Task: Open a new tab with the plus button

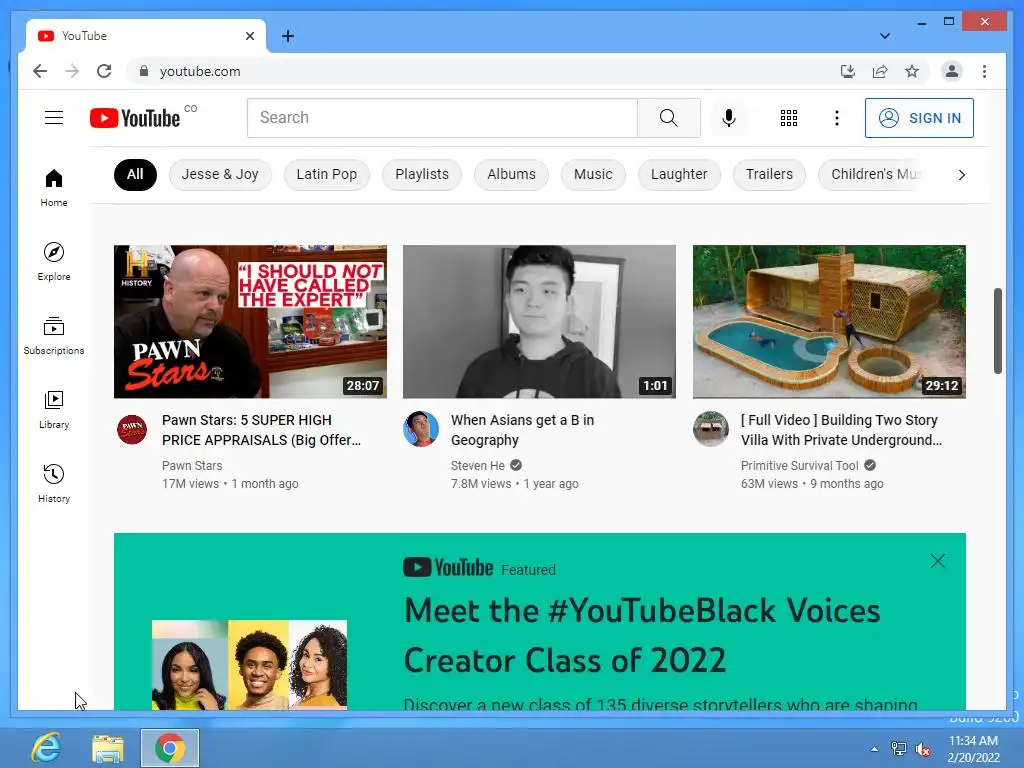Action: click(288, 36)
